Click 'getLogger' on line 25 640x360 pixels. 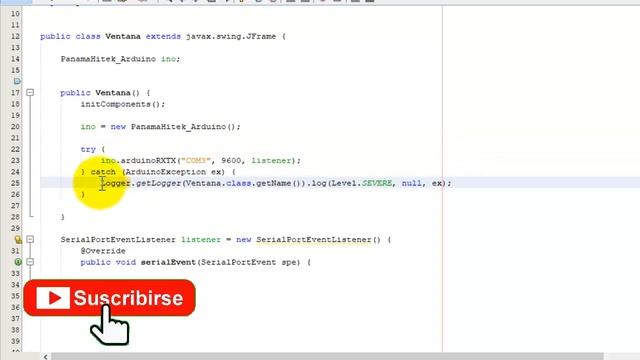158,183
